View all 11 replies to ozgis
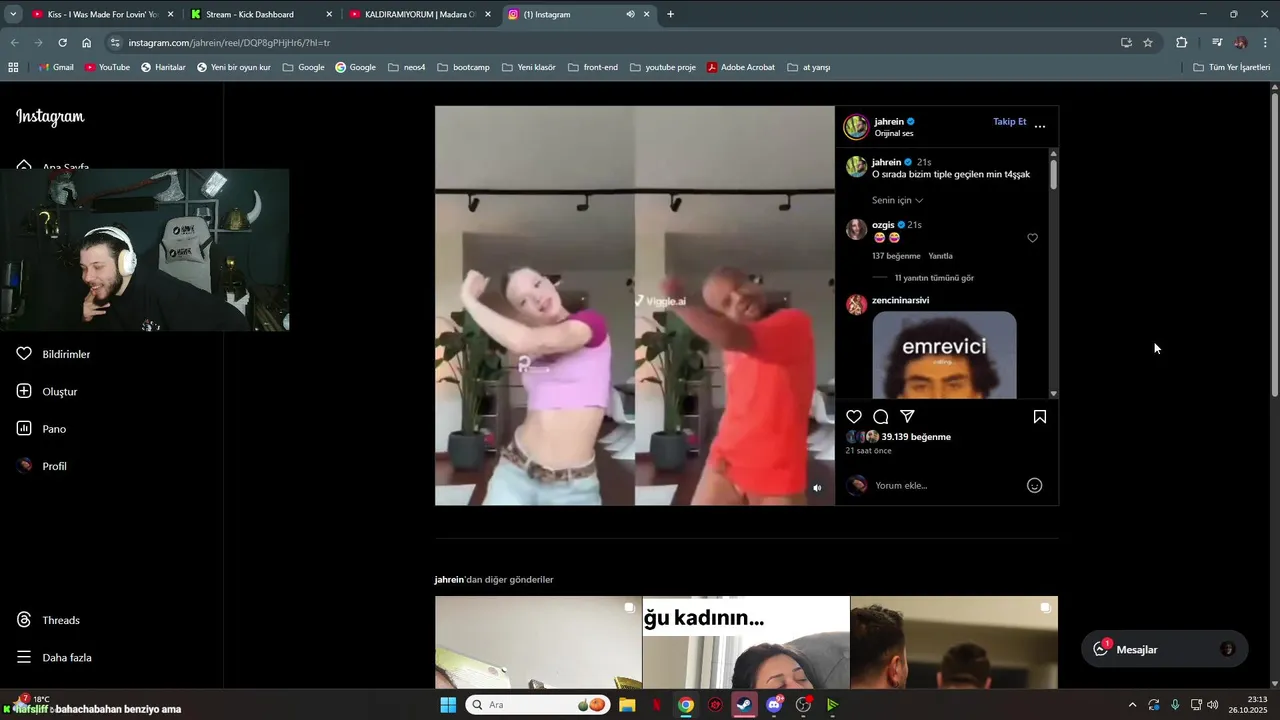 click(x=934, y=278)
